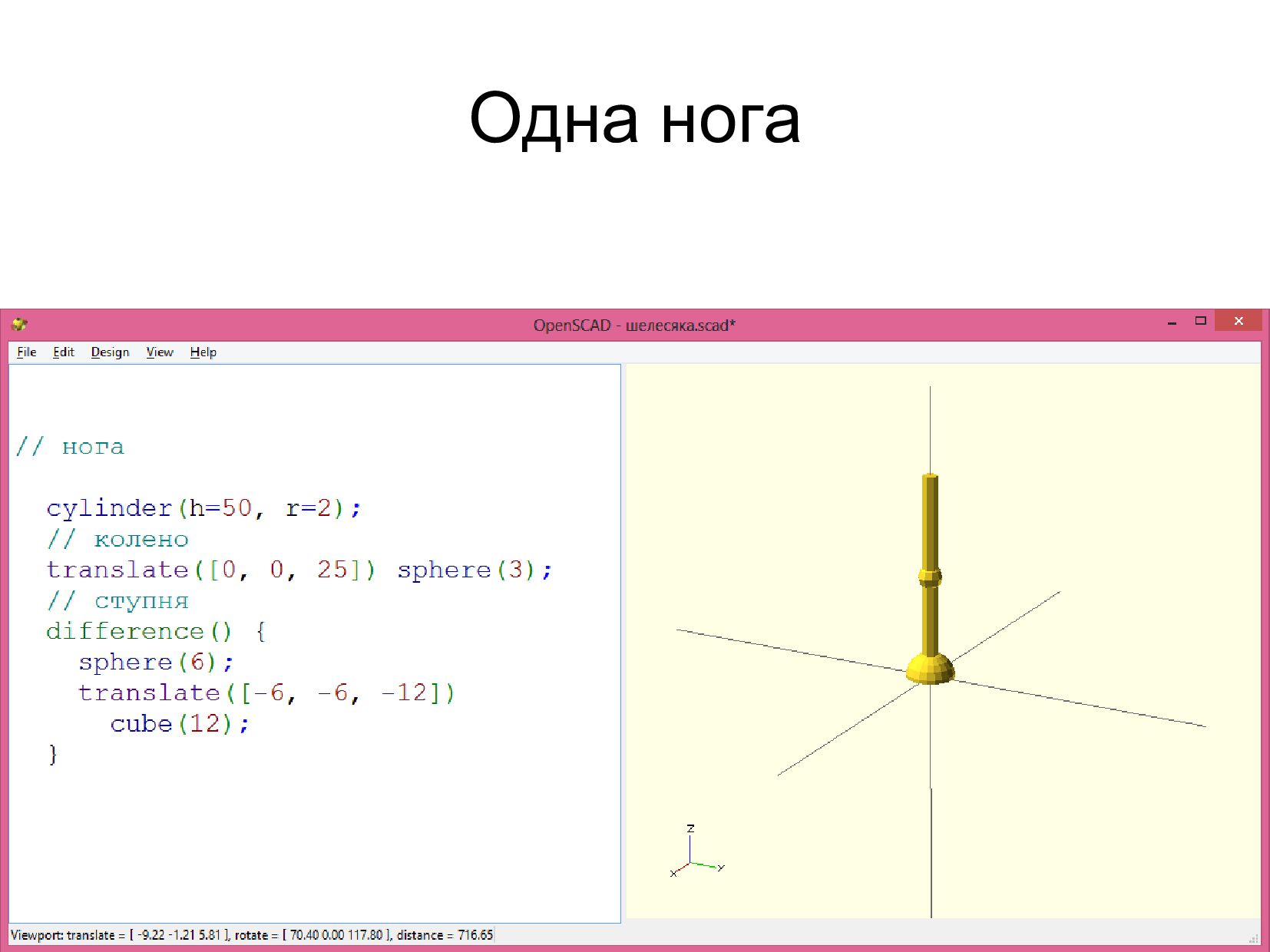The width and height of the screenshot is (1270, 952).
Task: Click the closing brace line in editor
Action: 52,754
